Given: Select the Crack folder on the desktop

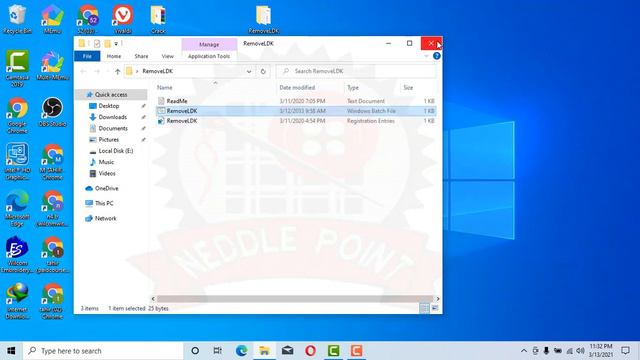Looking at the screenshot, I should click(x=158, y=19).
